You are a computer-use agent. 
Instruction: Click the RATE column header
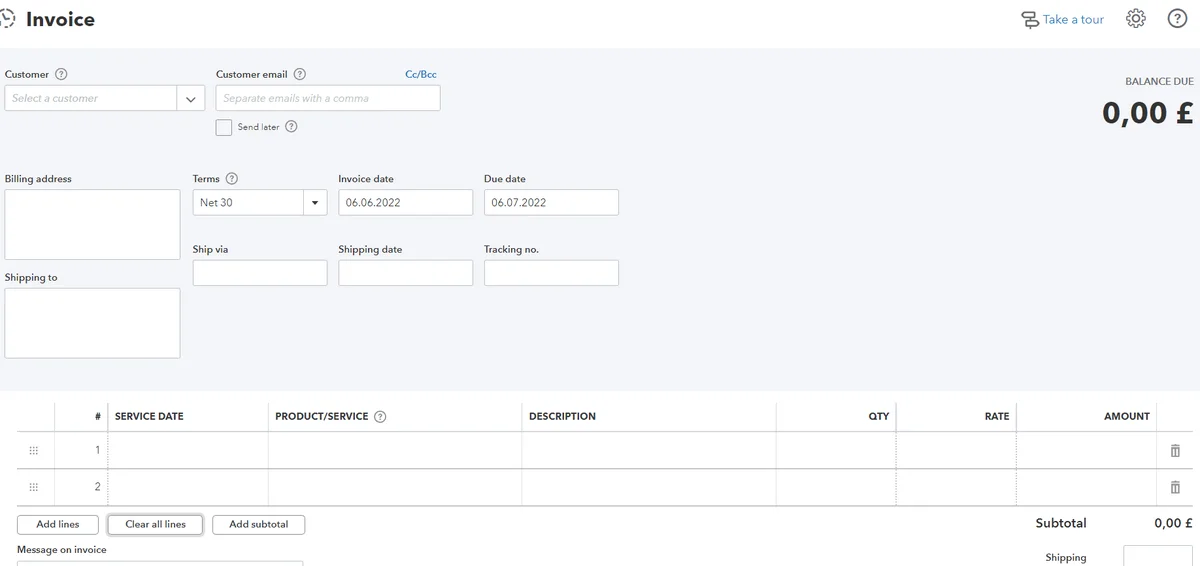point(997,417)
